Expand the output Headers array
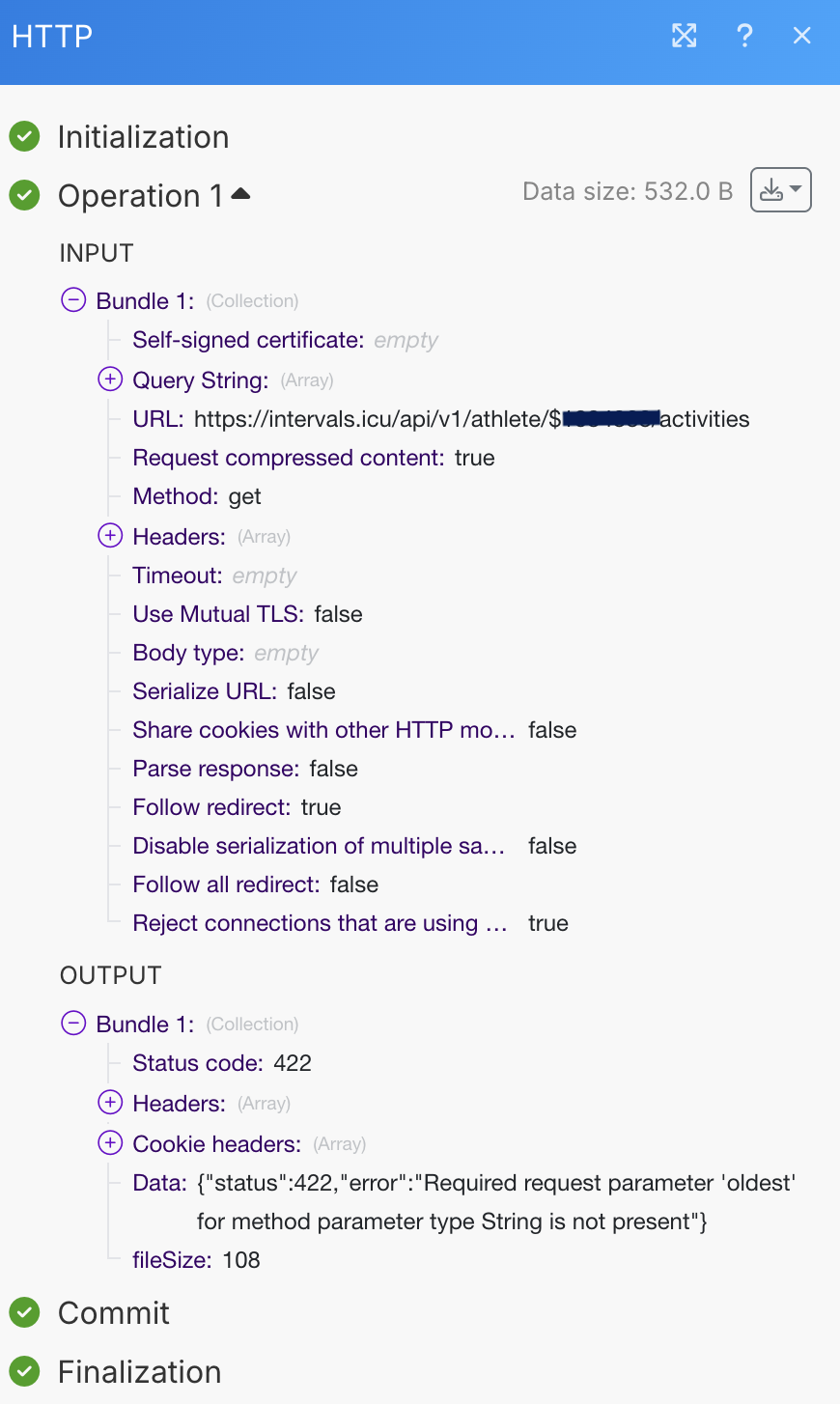 point(110,1102)
